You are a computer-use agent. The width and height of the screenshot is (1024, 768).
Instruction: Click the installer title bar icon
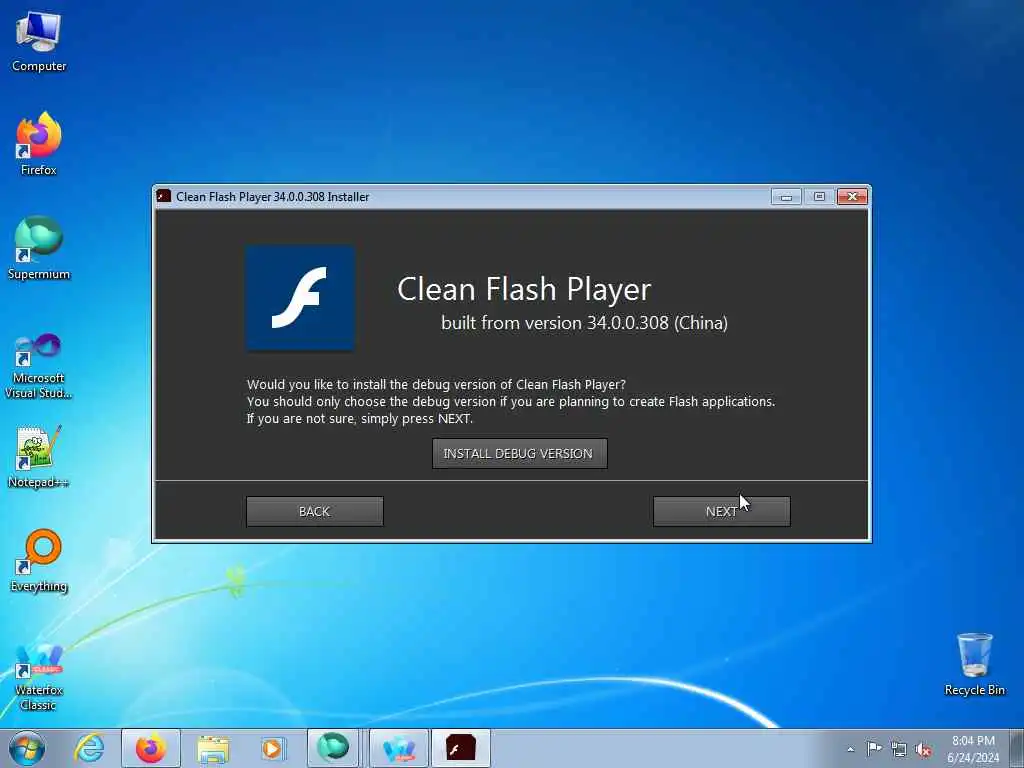164,197
